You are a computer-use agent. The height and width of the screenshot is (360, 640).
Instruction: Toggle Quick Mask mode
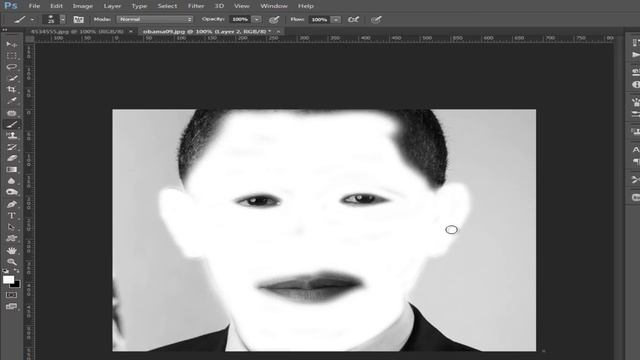[x=11, y=295]
